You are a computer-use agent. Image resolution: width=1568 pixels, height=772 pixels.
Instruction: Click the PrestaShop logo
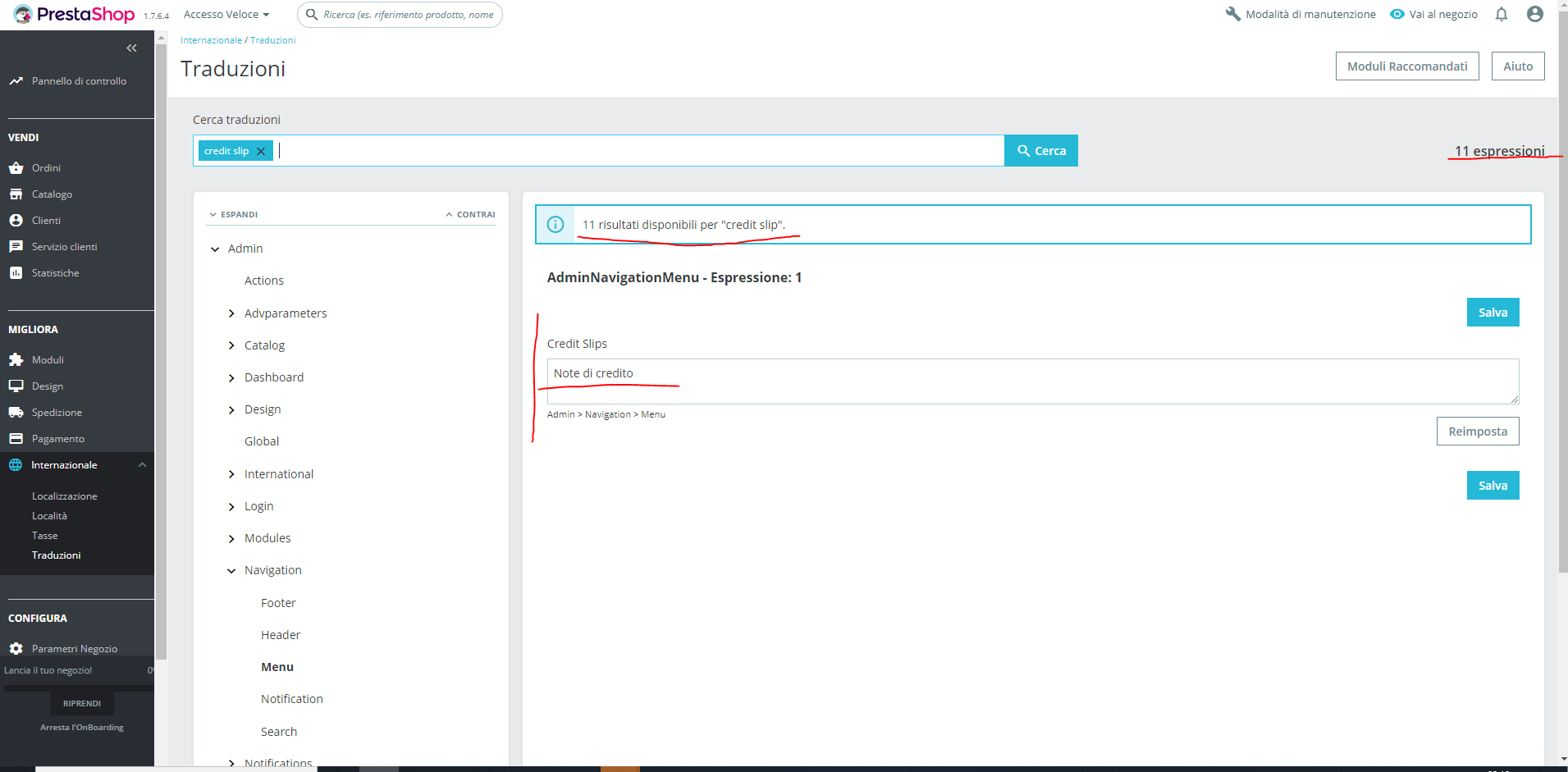tap(74, 14)
